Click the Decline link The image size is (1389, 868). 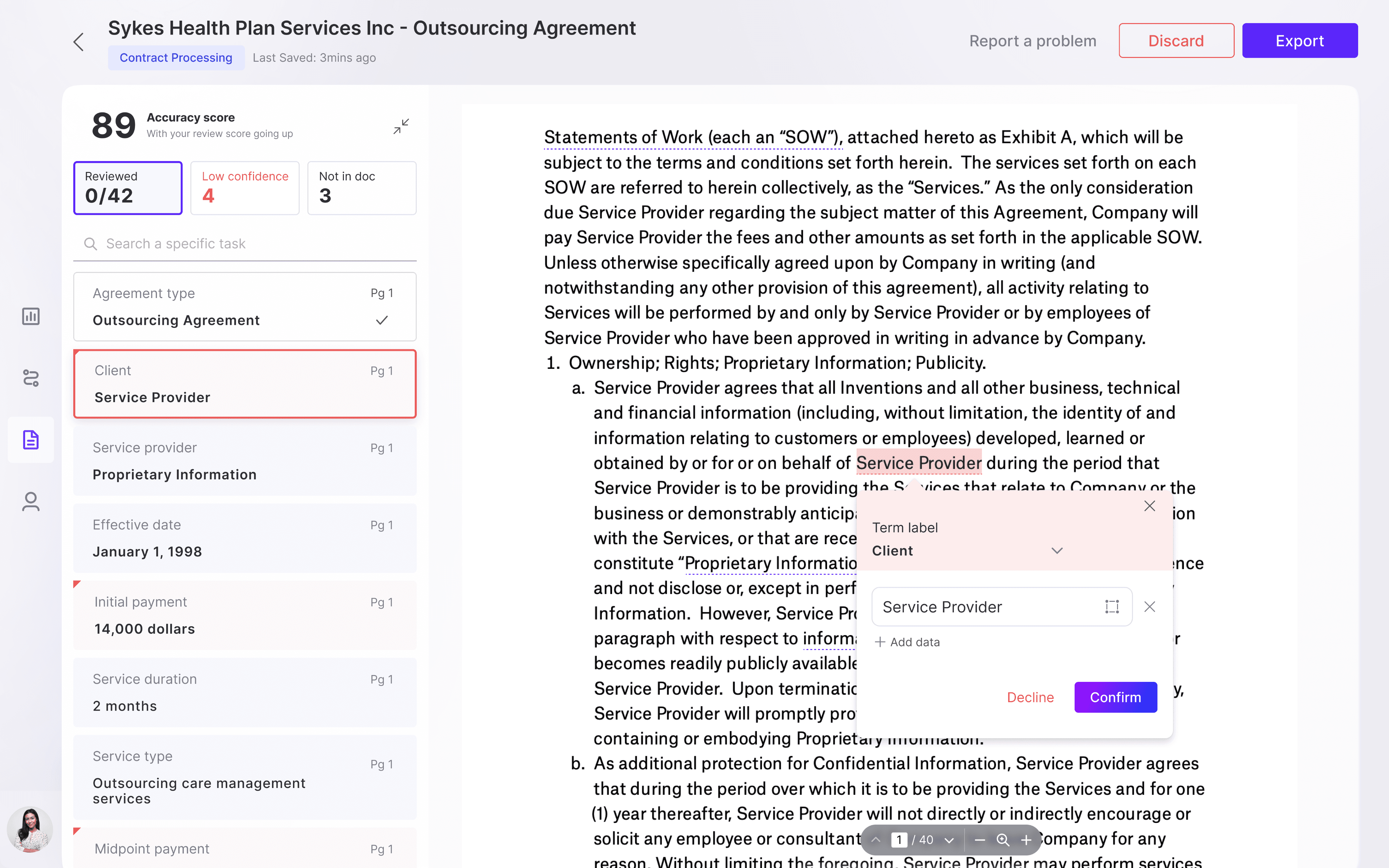1030,697
